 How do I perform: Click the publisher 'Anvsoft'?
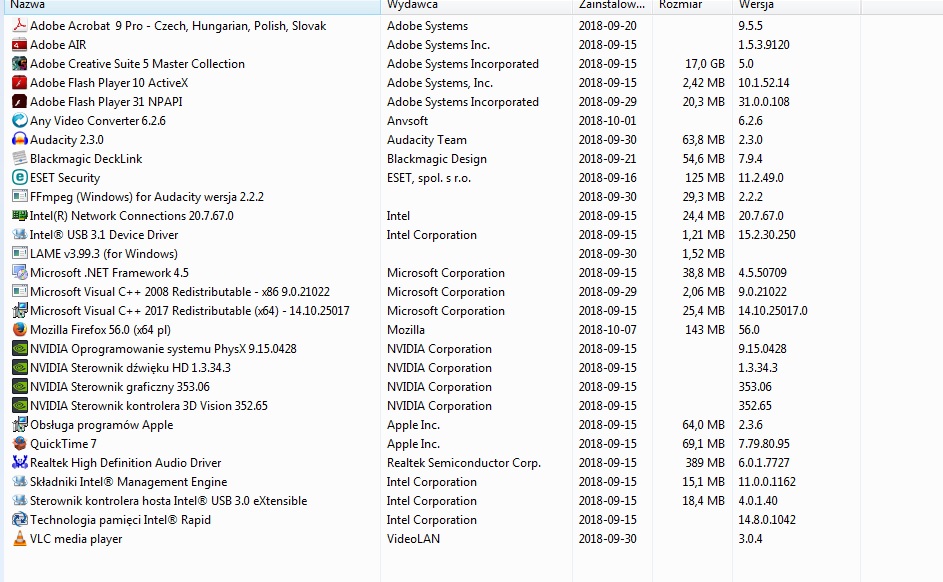pos(407,121)
